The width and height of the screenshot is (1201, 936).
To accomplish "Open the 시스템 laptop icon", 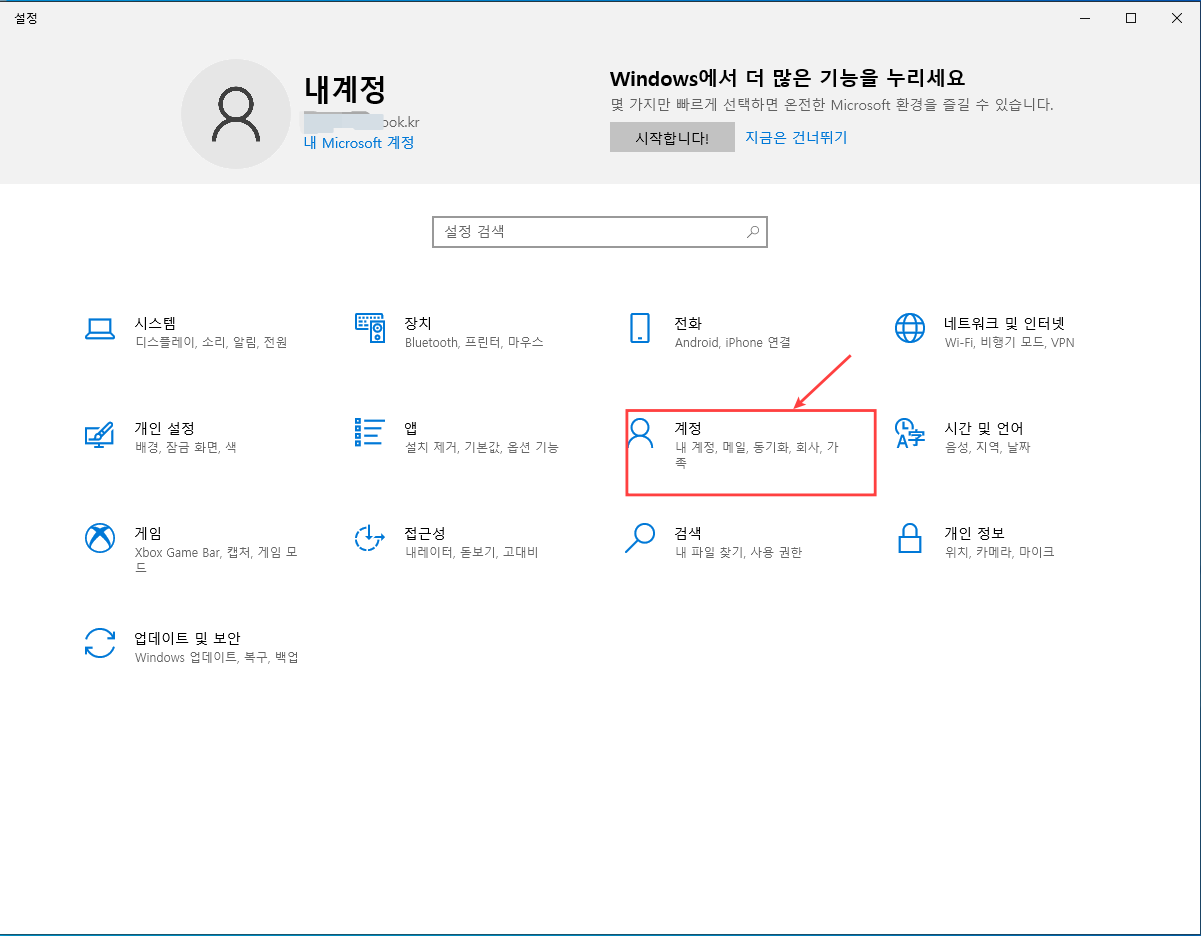I will [x=100, y=329].
